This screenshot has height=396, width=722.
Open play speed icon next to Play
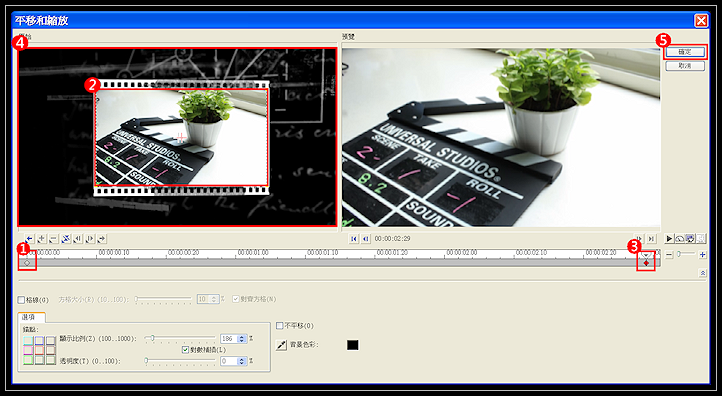[680, 239]
